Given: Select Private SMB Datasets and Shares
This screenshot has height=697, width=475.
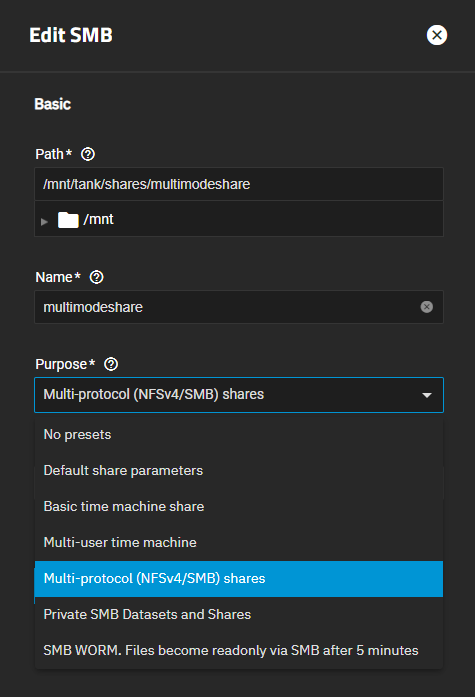Looking at the screenshot, I should [x=239, y=615].
